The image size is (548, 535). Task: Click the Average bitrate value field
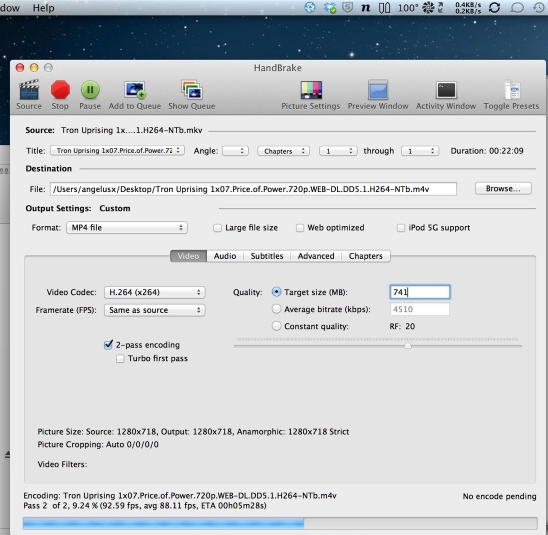click(420, 309)
